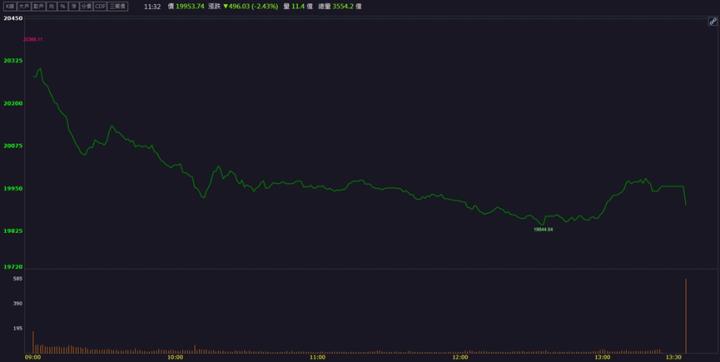Click the fourth small button left of 分價
The height and width of the screenshot is (362, 720).
39,6
